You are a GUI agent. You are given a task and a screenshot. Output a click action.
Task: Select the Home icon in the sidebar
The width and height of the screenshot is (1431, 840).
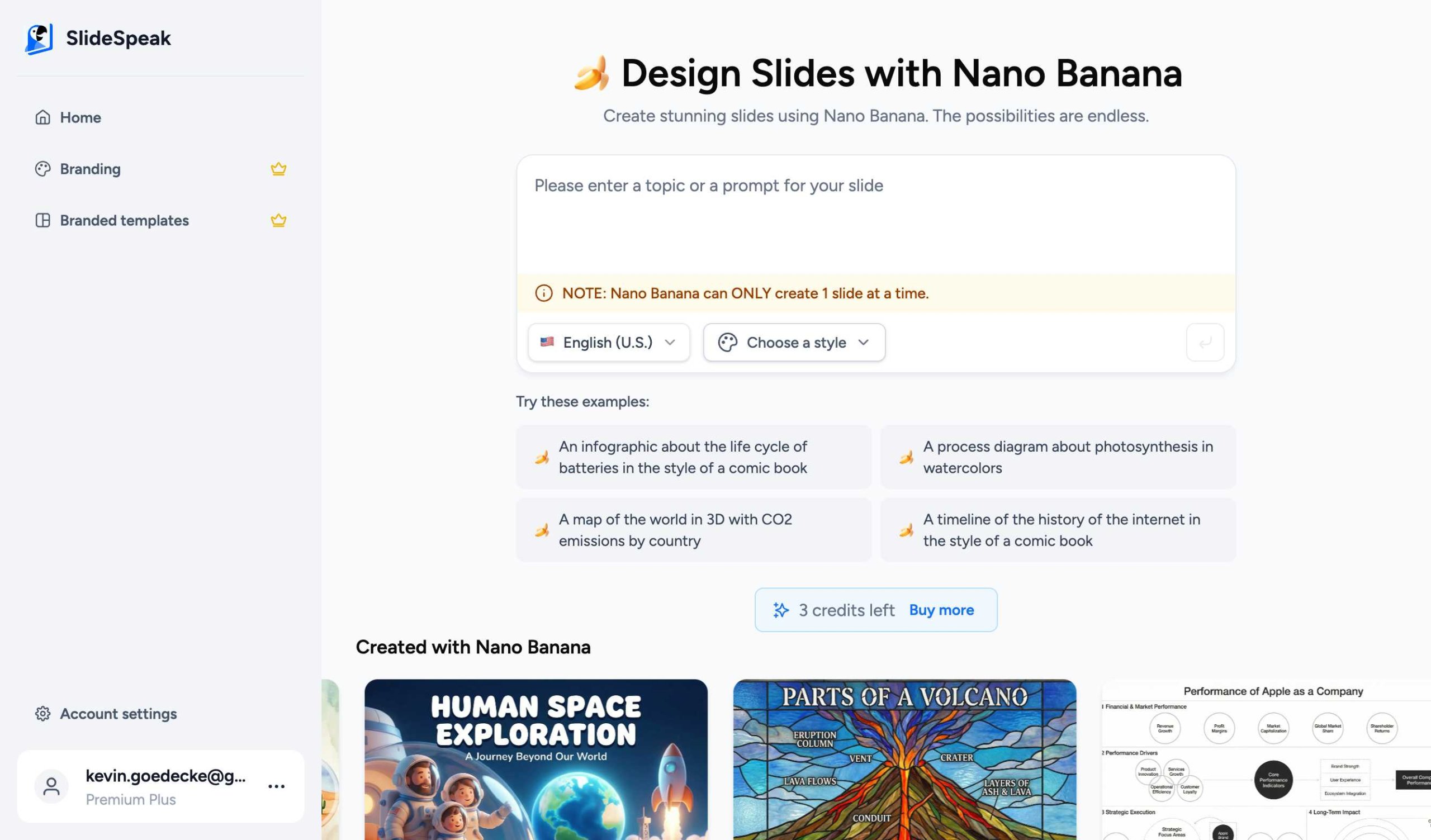[42, 117]
